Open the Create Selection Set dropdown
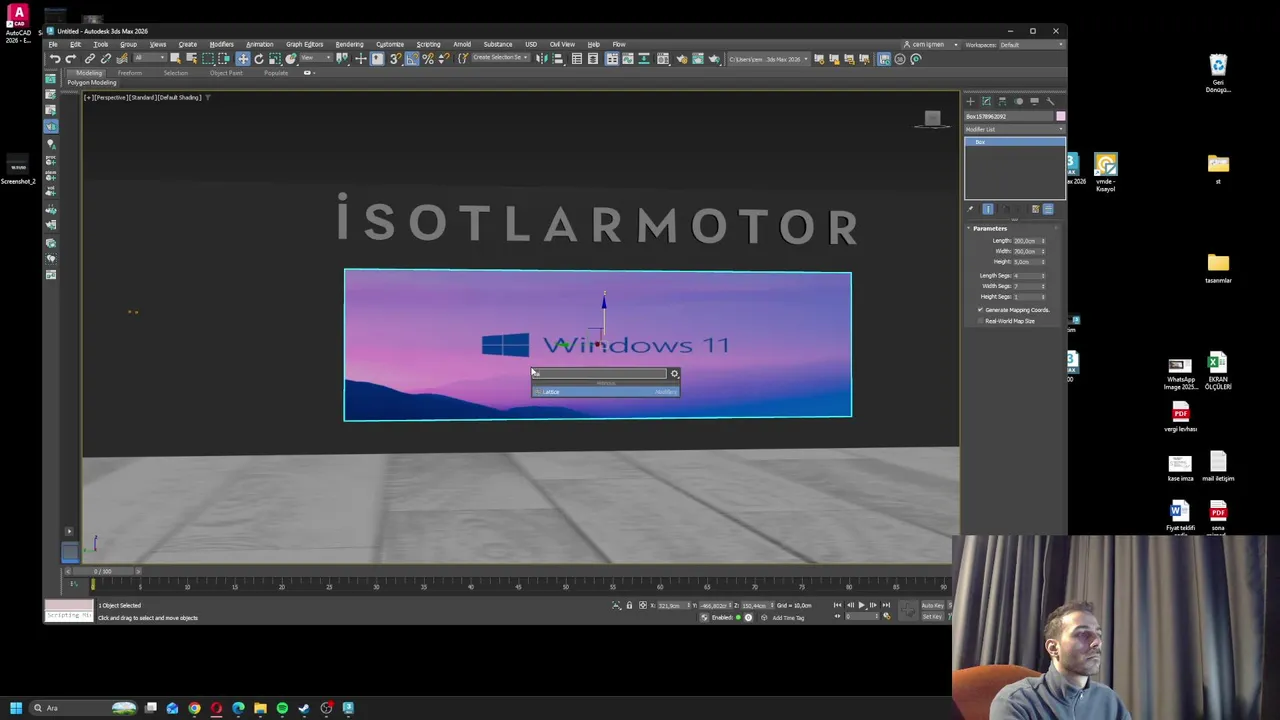Viewport: 1280px width, 720px height. (x=500, y=58)
